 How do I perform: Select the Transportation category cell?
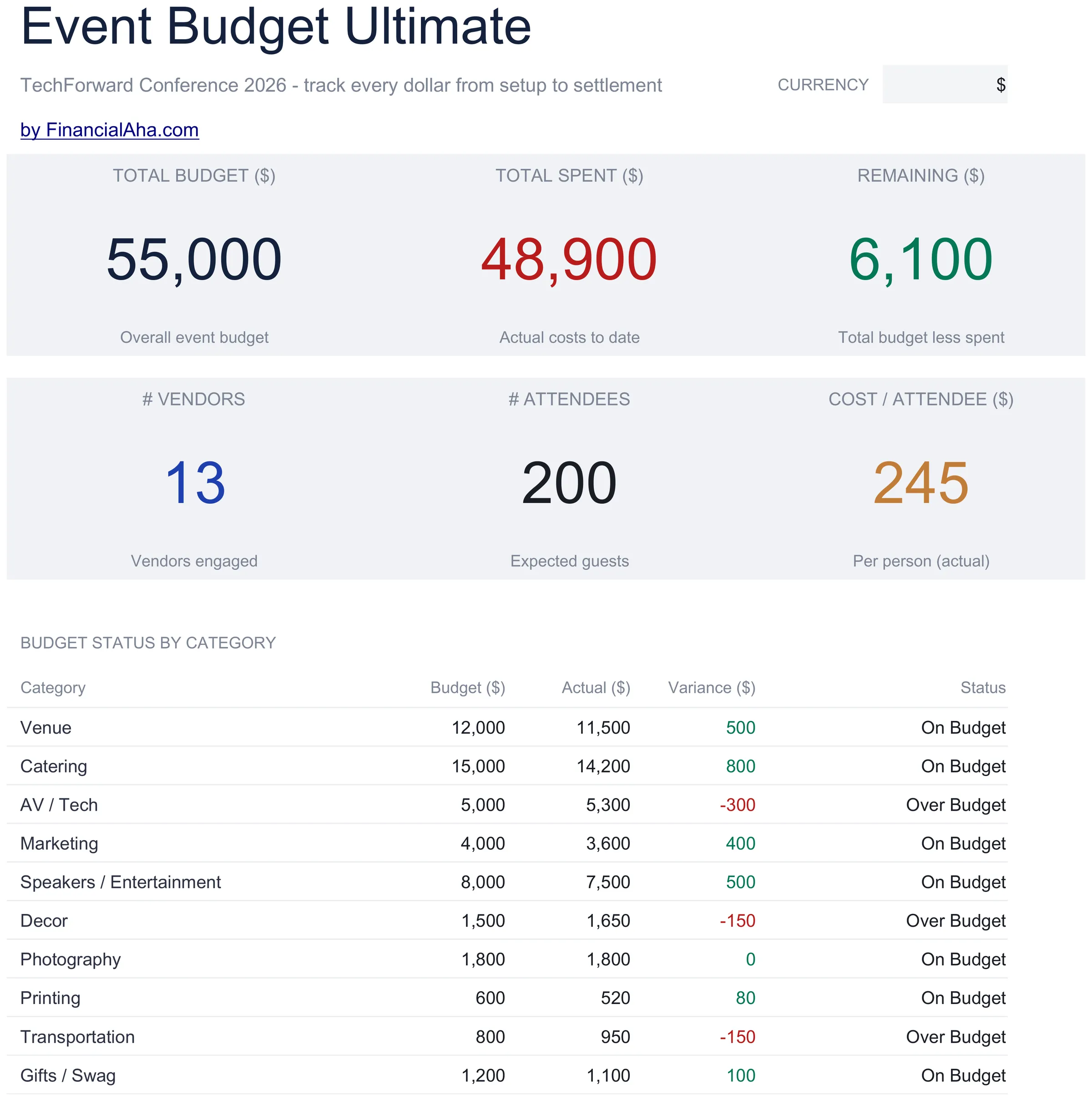(x=77, y=1038)
